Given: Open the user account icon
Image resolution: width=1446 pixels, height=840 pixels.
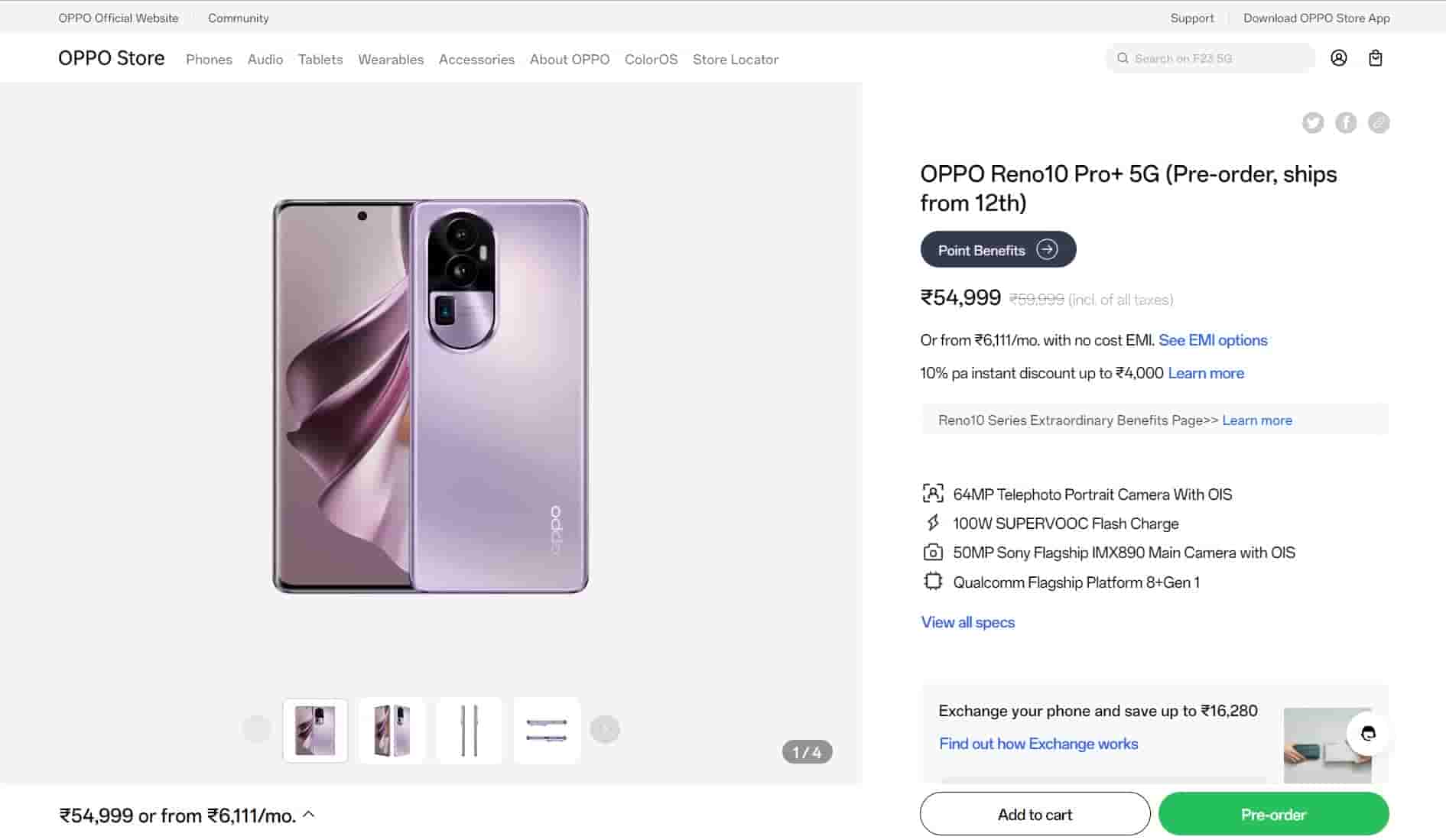Looking at the screenshot, I should 1338,58.
